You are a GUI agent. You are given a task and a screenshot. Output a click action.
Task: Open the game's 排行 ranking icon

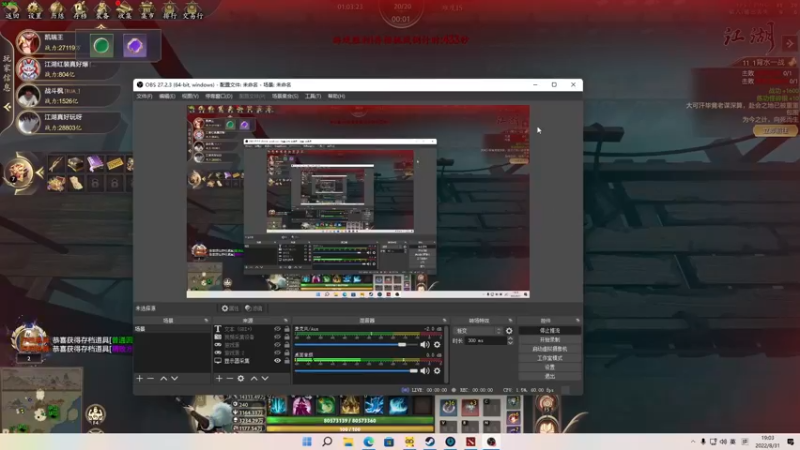pos(169,10)
